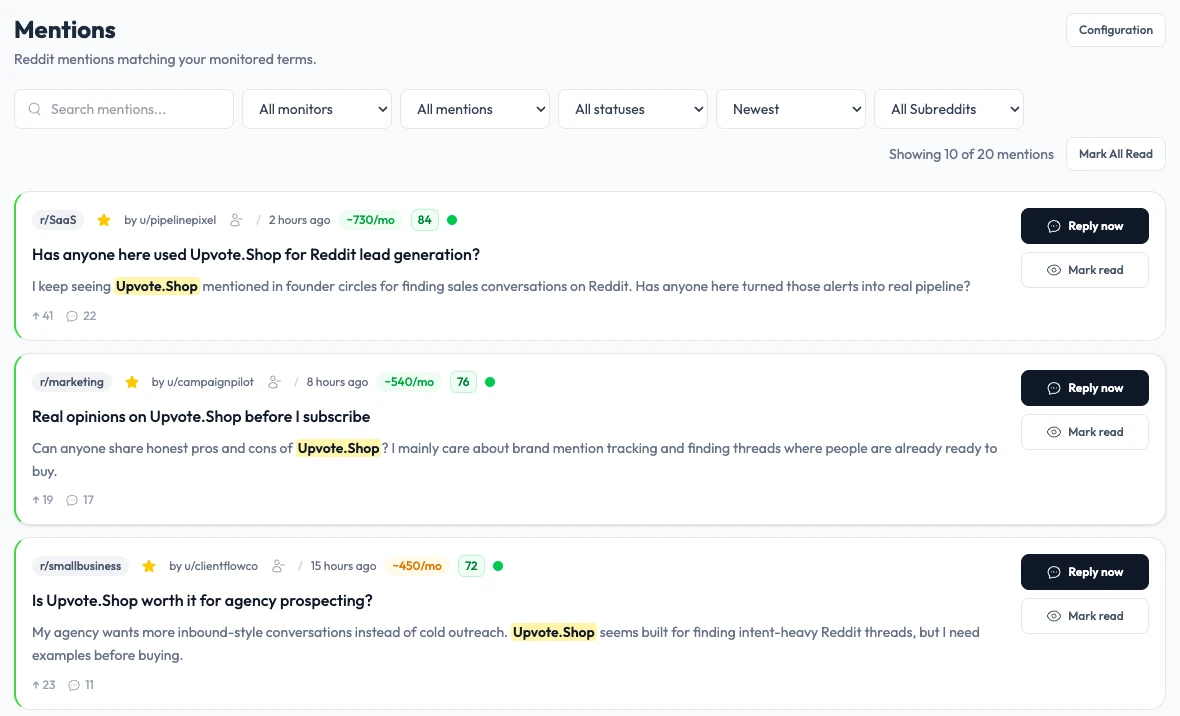This screenshot has width=1180, height=716.
Task: Mark the r/smallbusiness mention as read
Action: point(1084,616)
